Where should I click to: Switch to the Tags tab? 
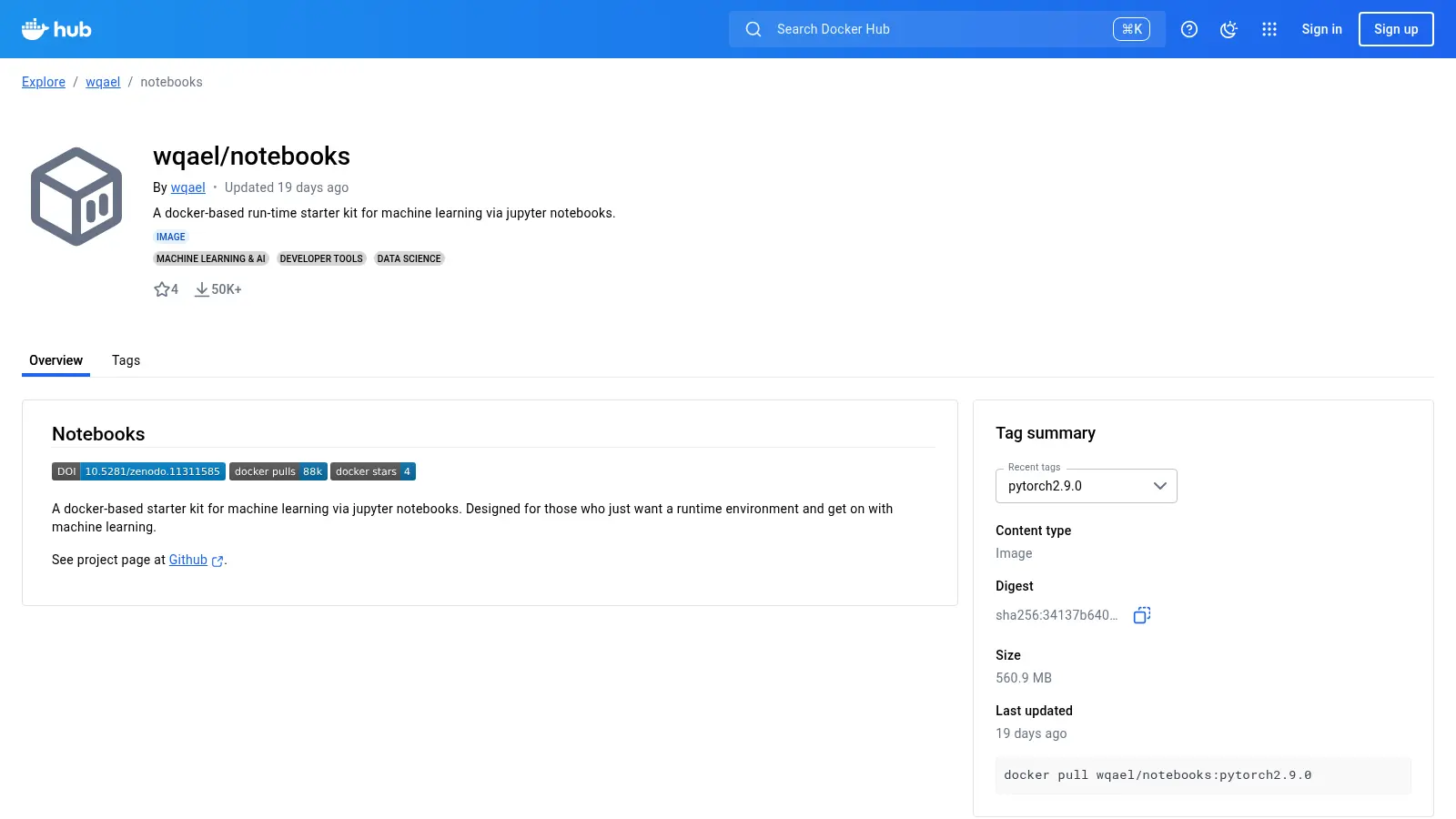click(x=126, y=360)
